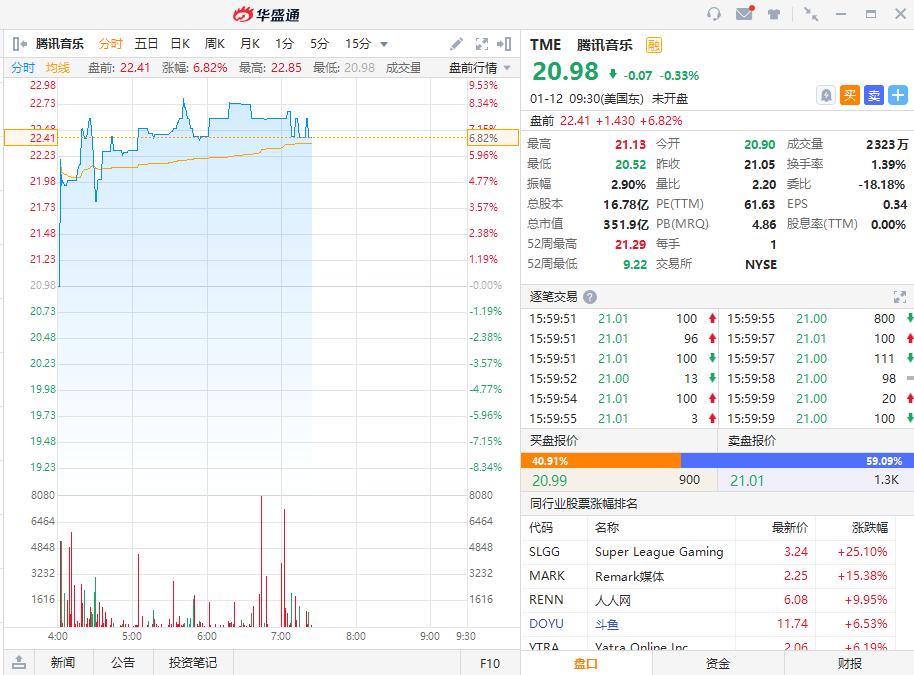Image resolution: width=914 pixels, height=675 pixels.
Task: Switch to 五日 chart tab
Action: (x=146, y=44)
